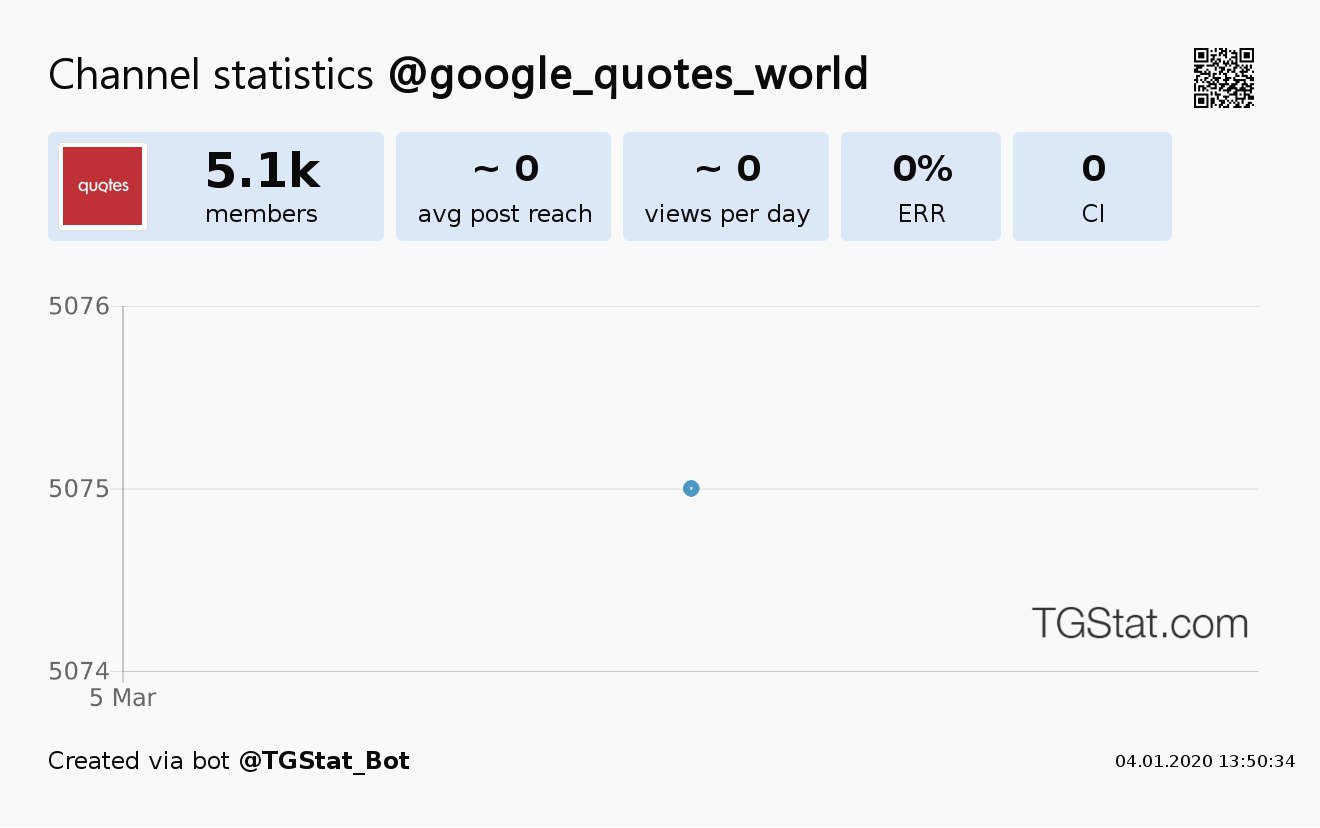Click the ~ 0 avg reach value
Image resolution: width=1320 pixels, height=828 pixels.
[x=505, y=169]
